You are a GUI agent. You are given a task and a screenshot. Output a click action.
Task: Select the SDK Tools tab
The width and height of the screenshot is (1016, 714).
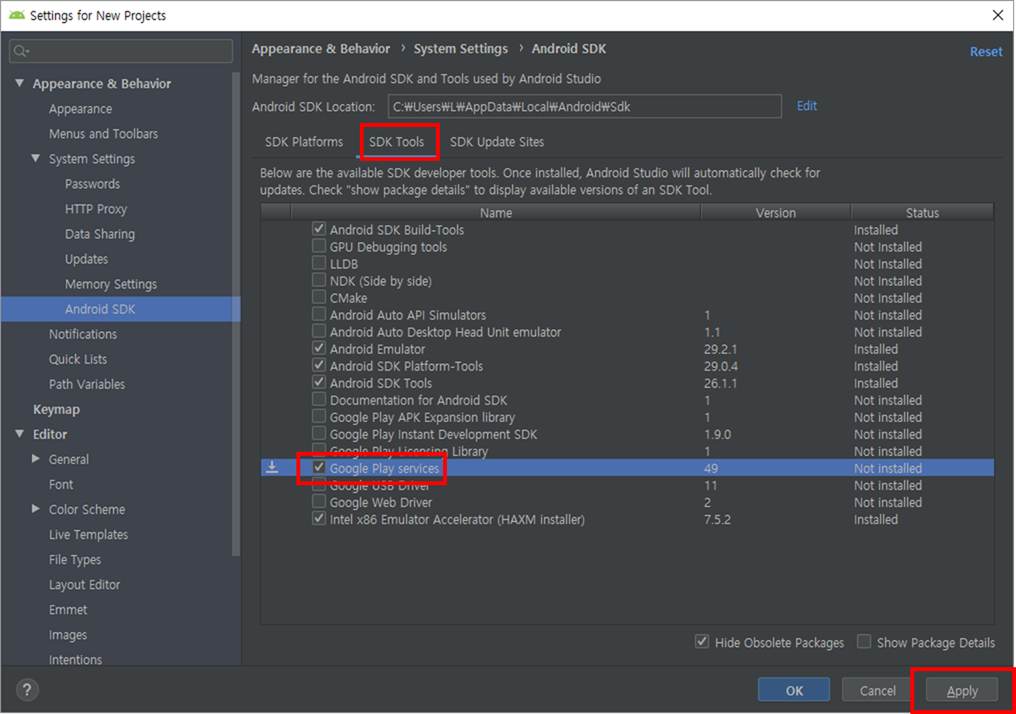pyautogui.click(x=397, y=142)
